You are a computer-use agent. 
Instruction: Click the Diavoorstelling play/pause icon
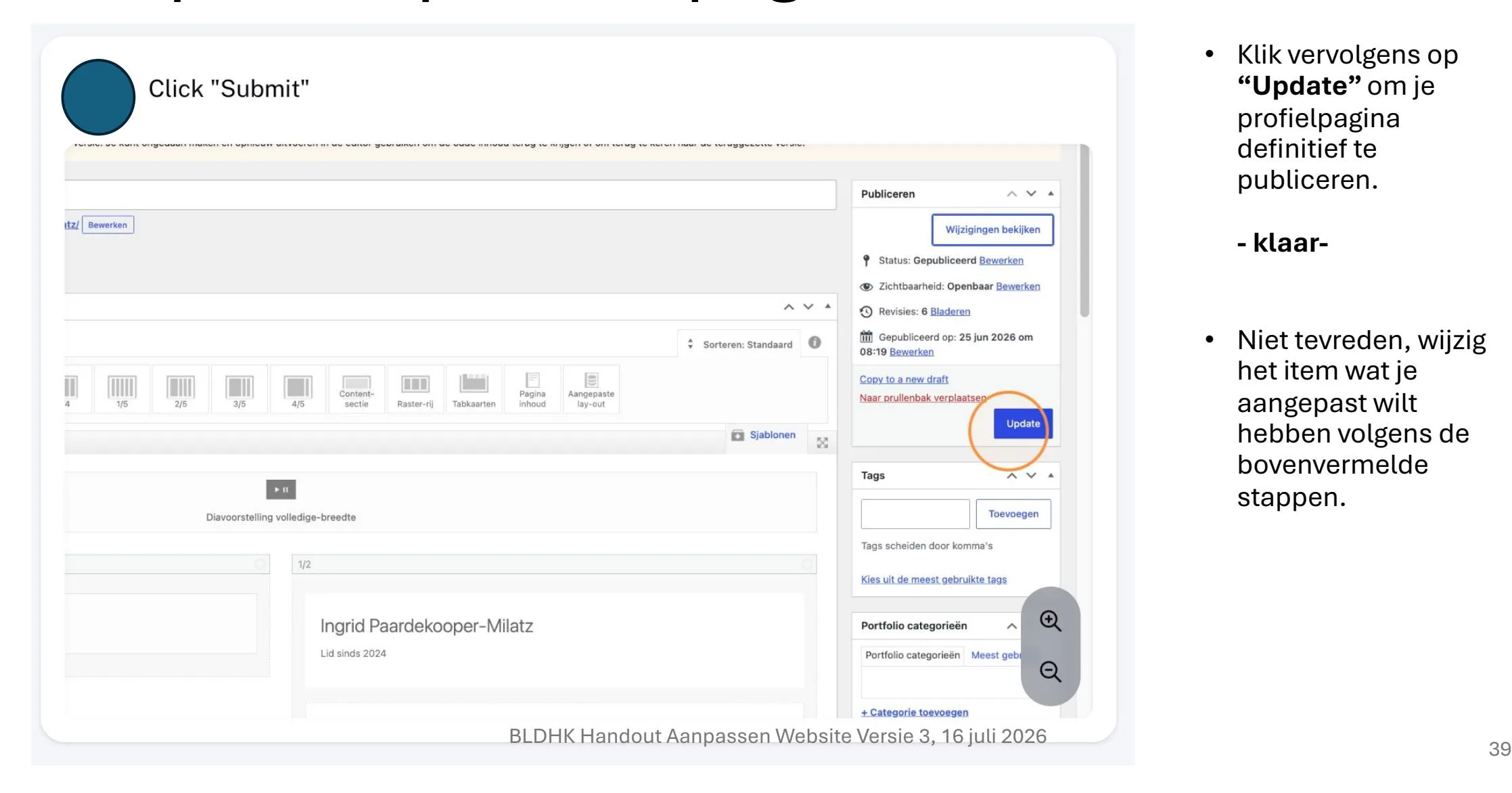[x=281, y=489]
